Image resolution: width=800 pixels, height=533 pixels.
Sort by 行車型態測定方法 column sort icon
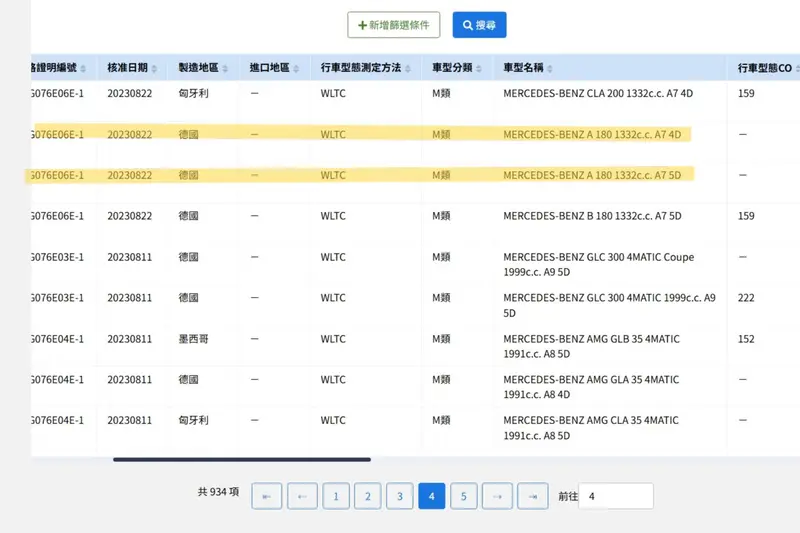point(408,68)
